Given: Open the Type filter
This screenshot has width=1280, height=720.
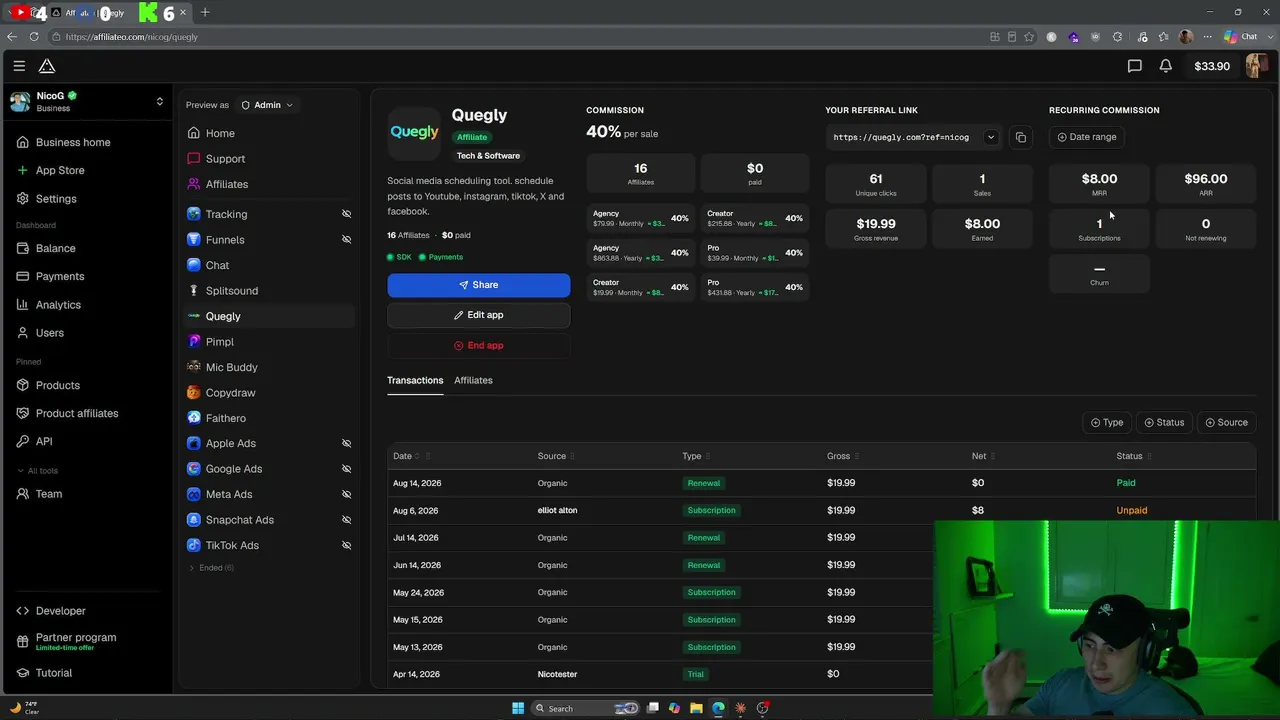Looking at the screenshot, I should click(x=1107, y=423).
